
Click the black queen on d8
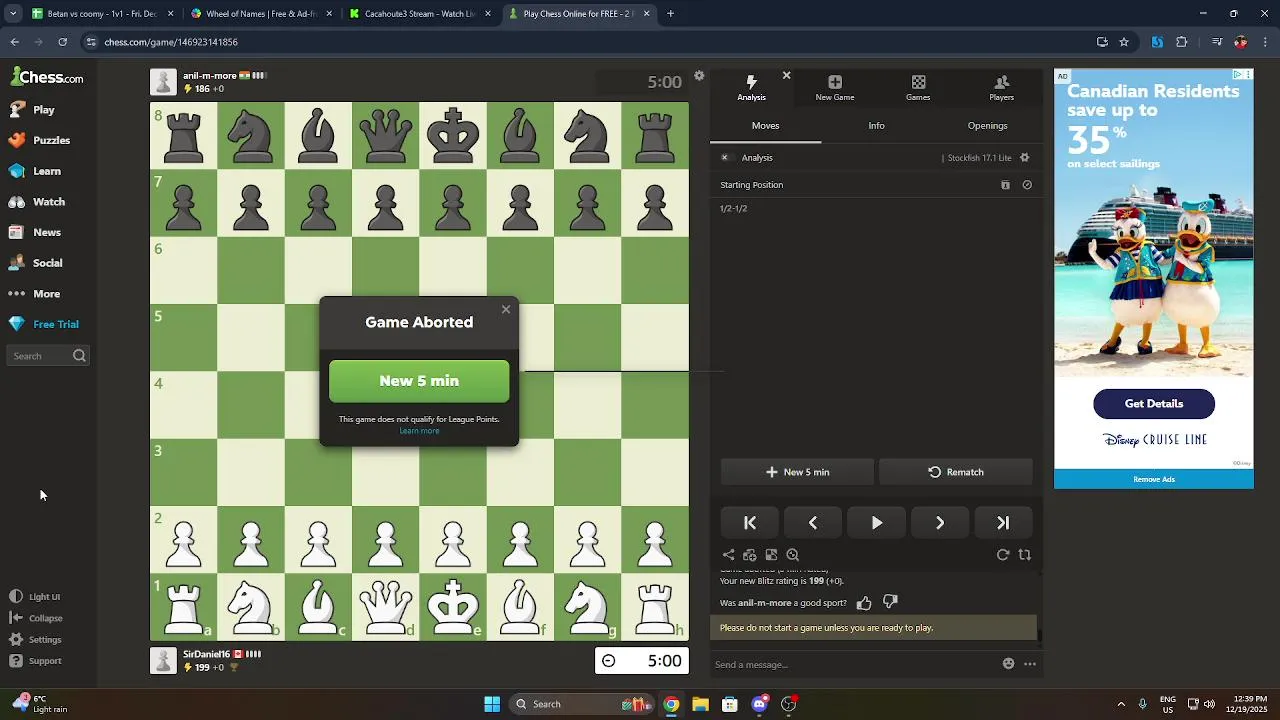385,135
